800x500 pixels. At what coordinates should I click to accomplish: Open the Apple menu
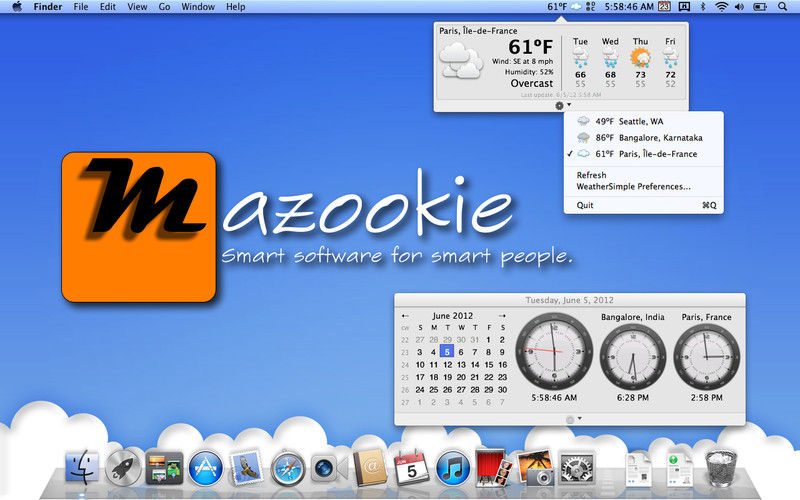click(17, 7)
